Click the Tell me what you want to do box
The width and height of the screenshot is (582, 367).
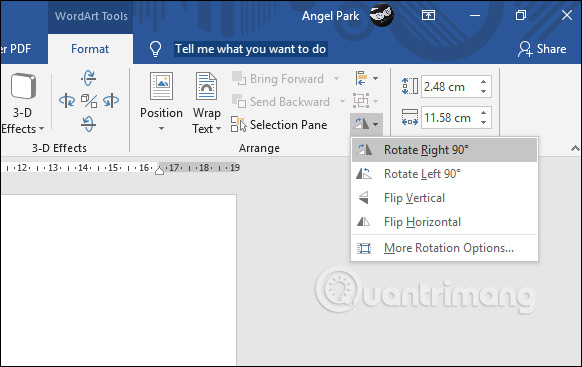tap(251, 49)
